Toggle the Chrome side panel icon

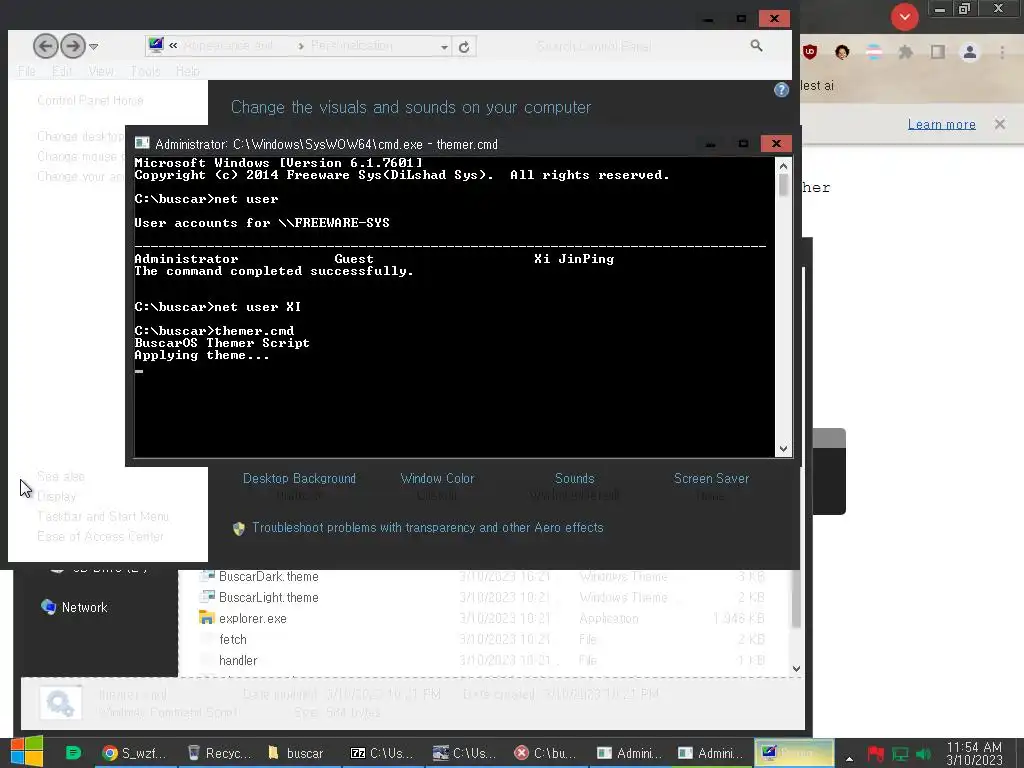click(x=938, y=52)
